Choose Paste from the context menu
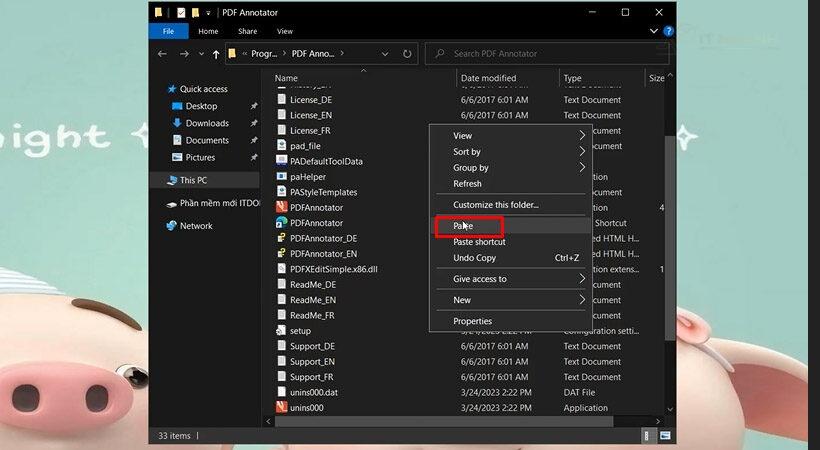This screenshot has width=820, height=450. tap(463, 227)
